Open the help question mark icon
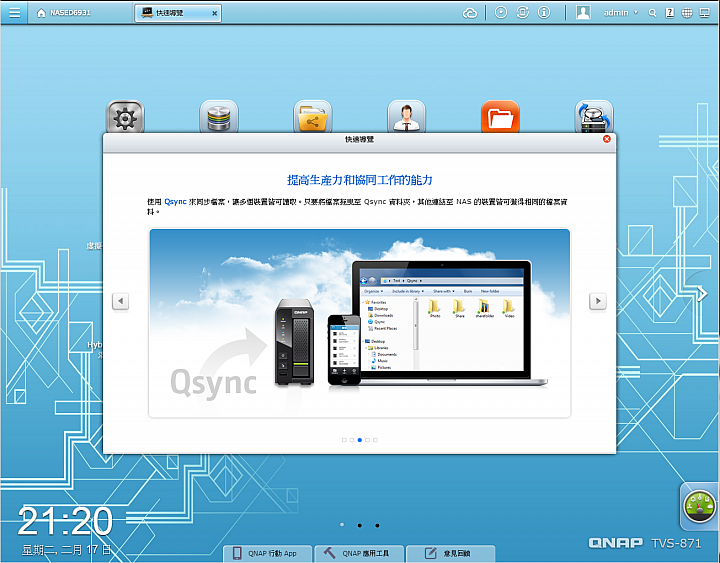This screenshot has height=563, width=720. tap(669, 13)
